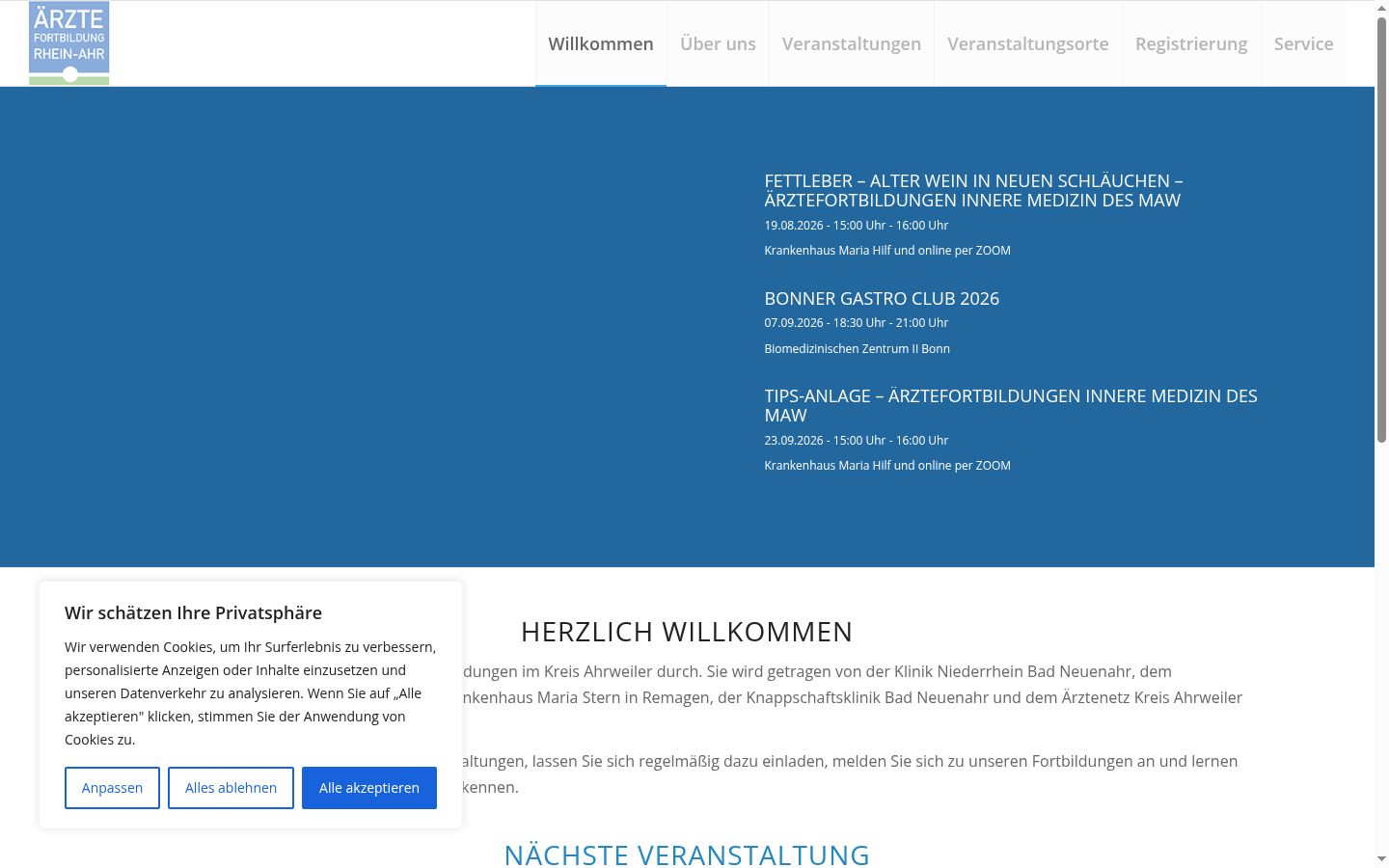Click the Herzlich Willkommen heading
The height and width of the screenshot is (868, 1389).
687,632
